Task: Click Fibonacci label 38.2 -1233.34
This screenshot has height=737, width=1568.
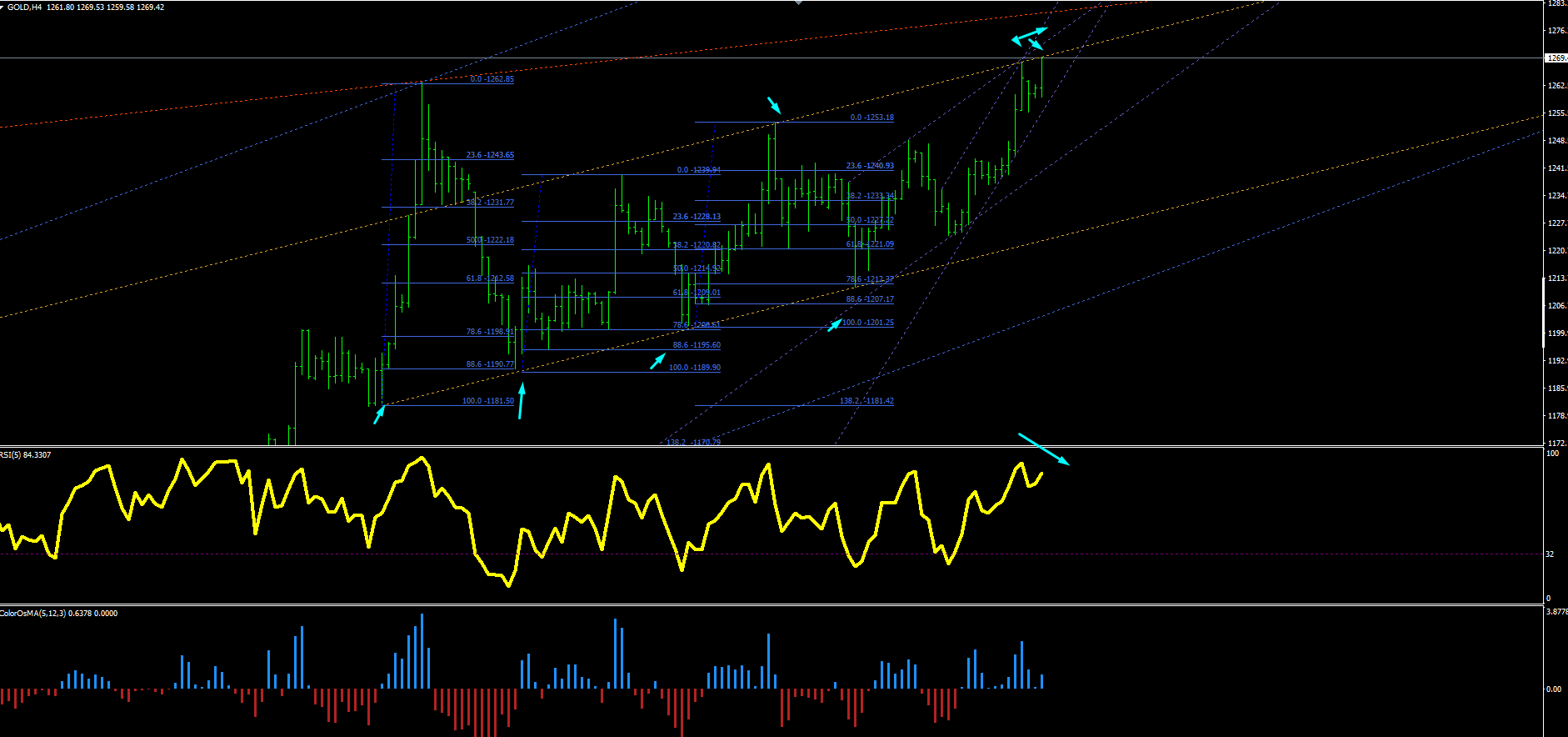Action: tap(870, 196)
